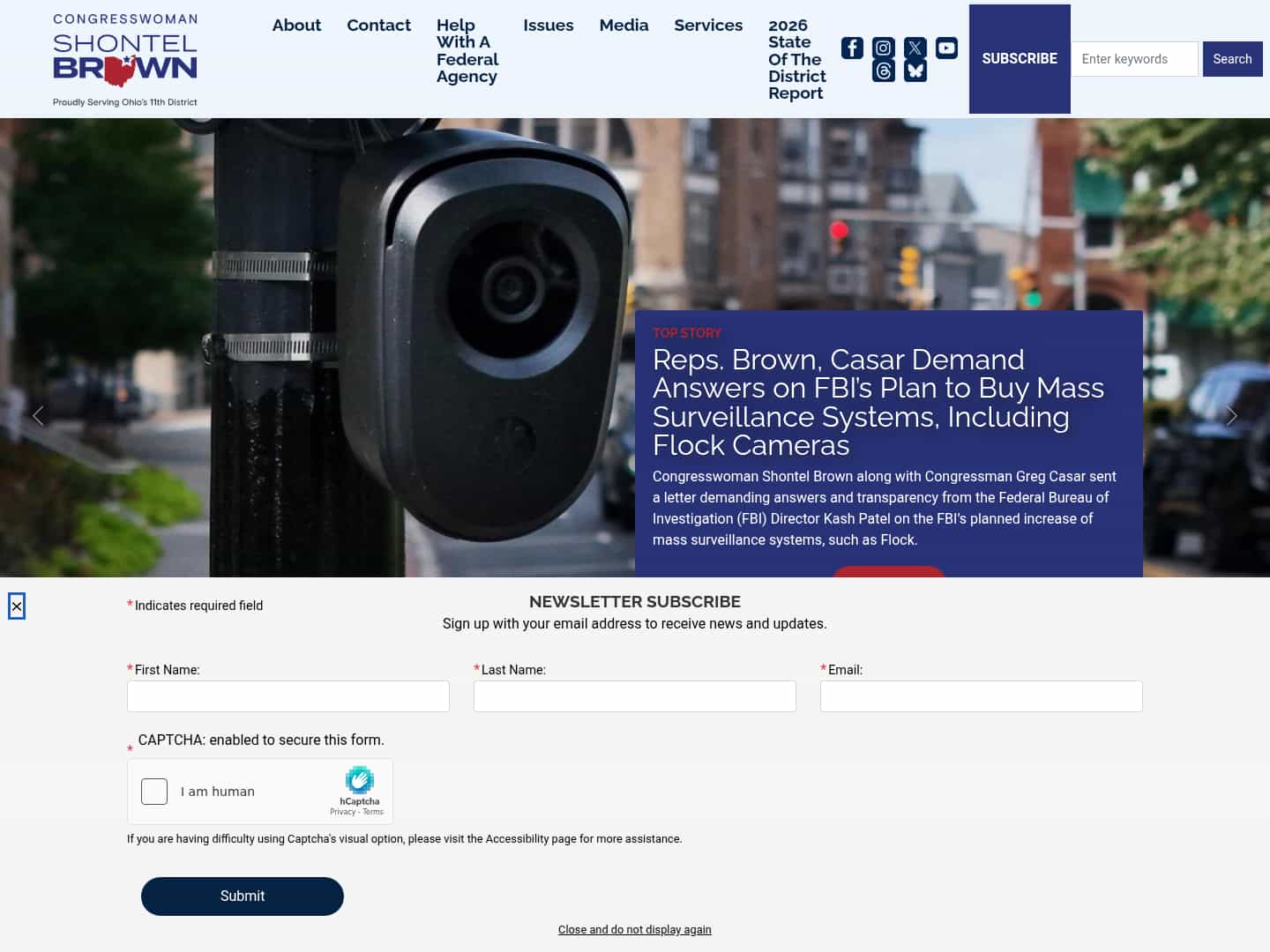
Task: Submit the newsletter form
Action: (x=243, y=896)
